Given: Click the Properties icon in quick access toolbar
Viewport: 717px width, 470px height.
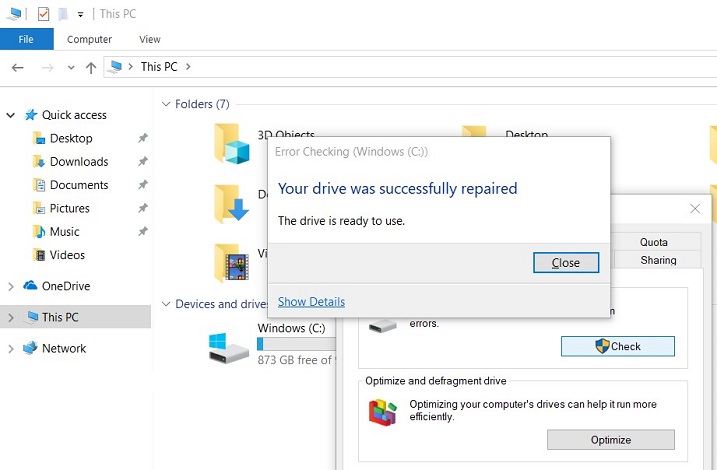Looking at the screenshot, I should click(43, 14).
